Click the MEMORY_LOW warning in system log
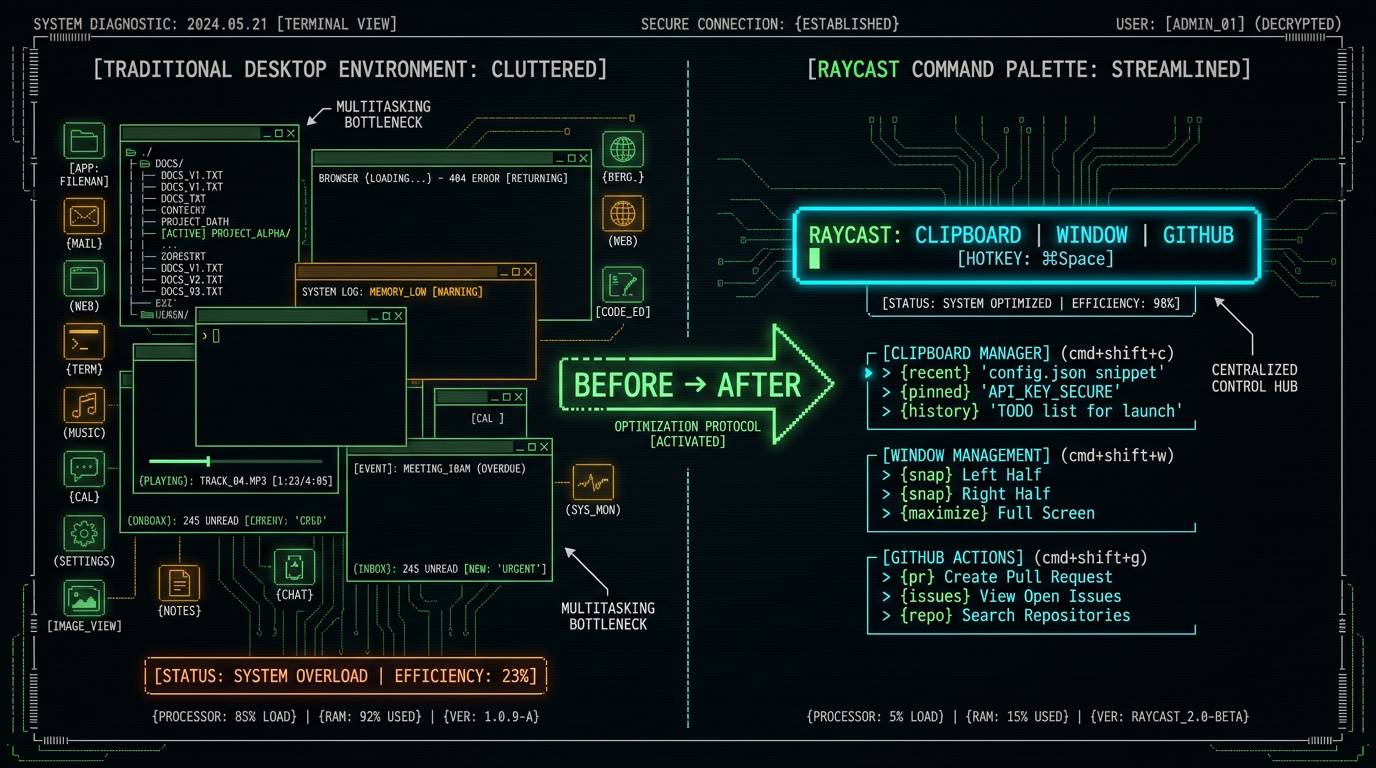The width and height of the screenshot is (1376, 768). pos(426,292)
